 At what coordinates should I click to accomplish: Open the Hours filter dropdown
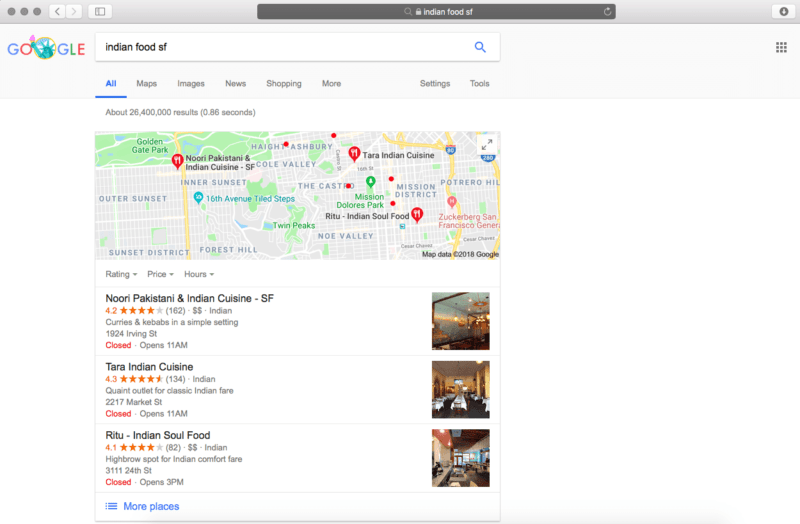pos(198,274)
